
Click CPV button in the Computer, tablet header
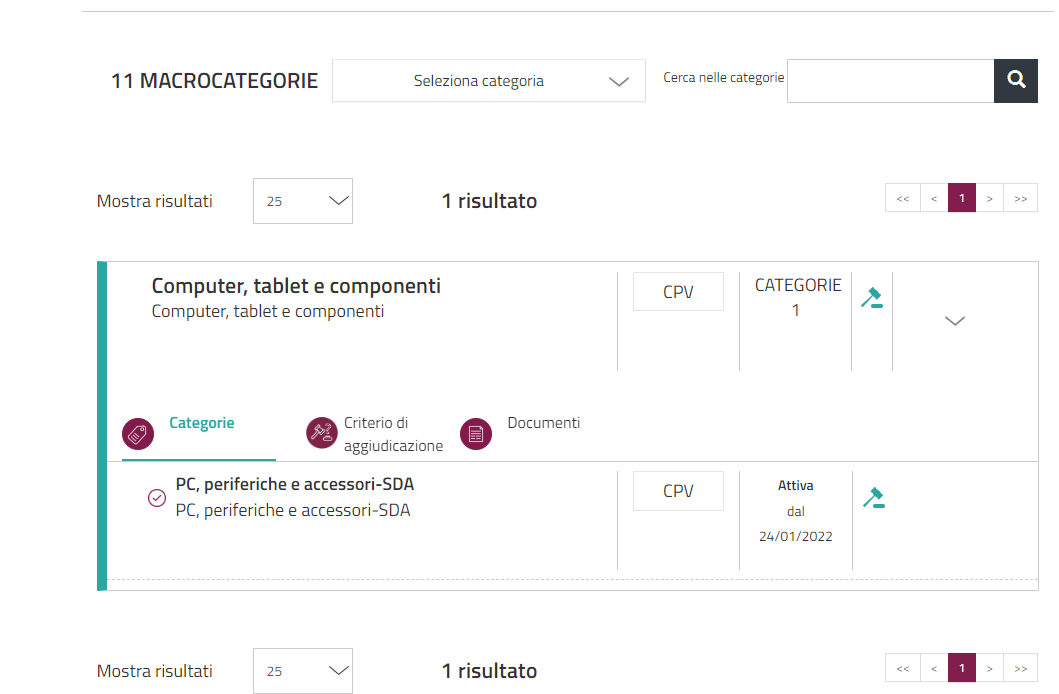click(678, 293)
